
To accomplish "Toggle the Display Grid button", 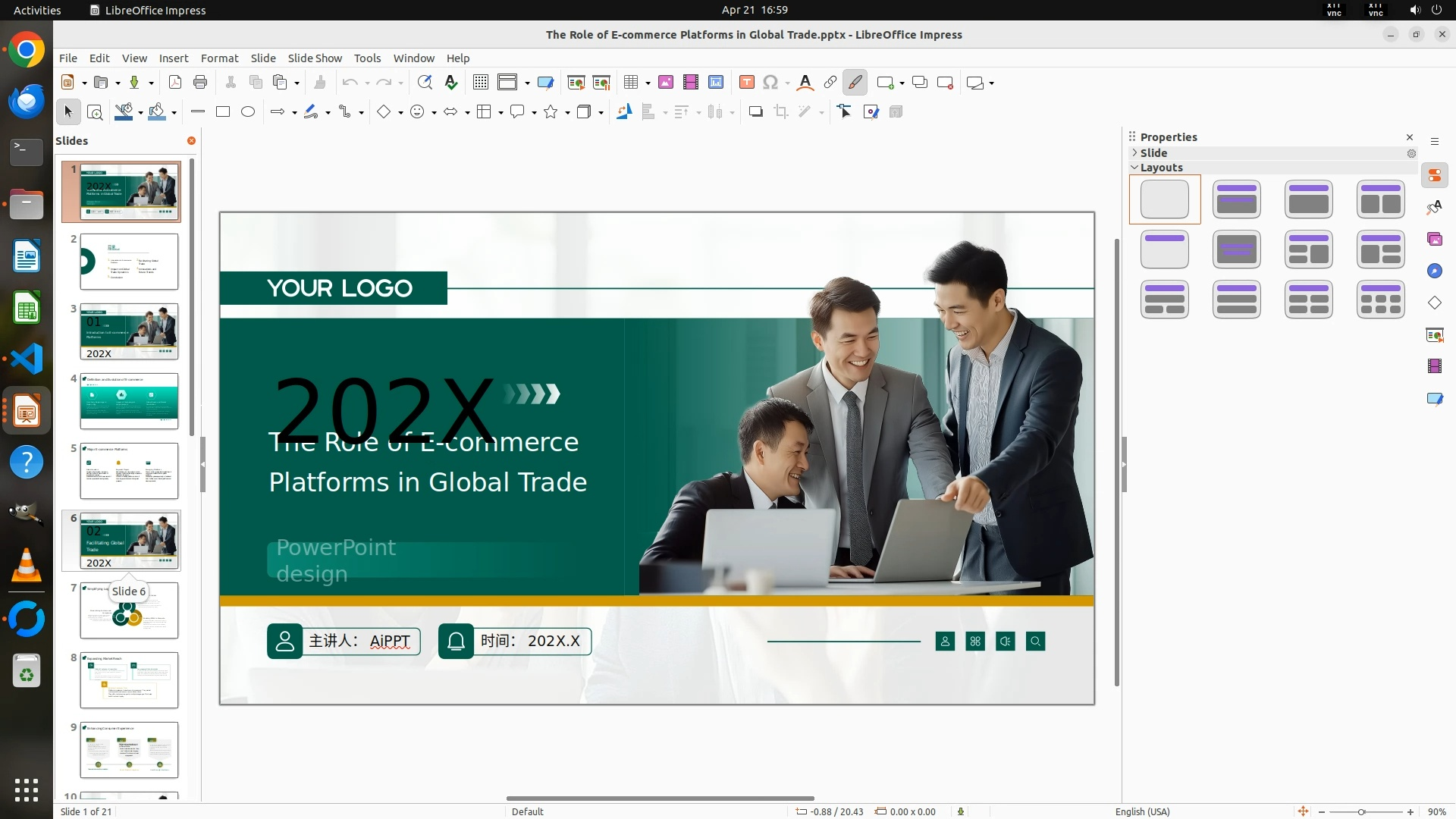I will (480, 83).
